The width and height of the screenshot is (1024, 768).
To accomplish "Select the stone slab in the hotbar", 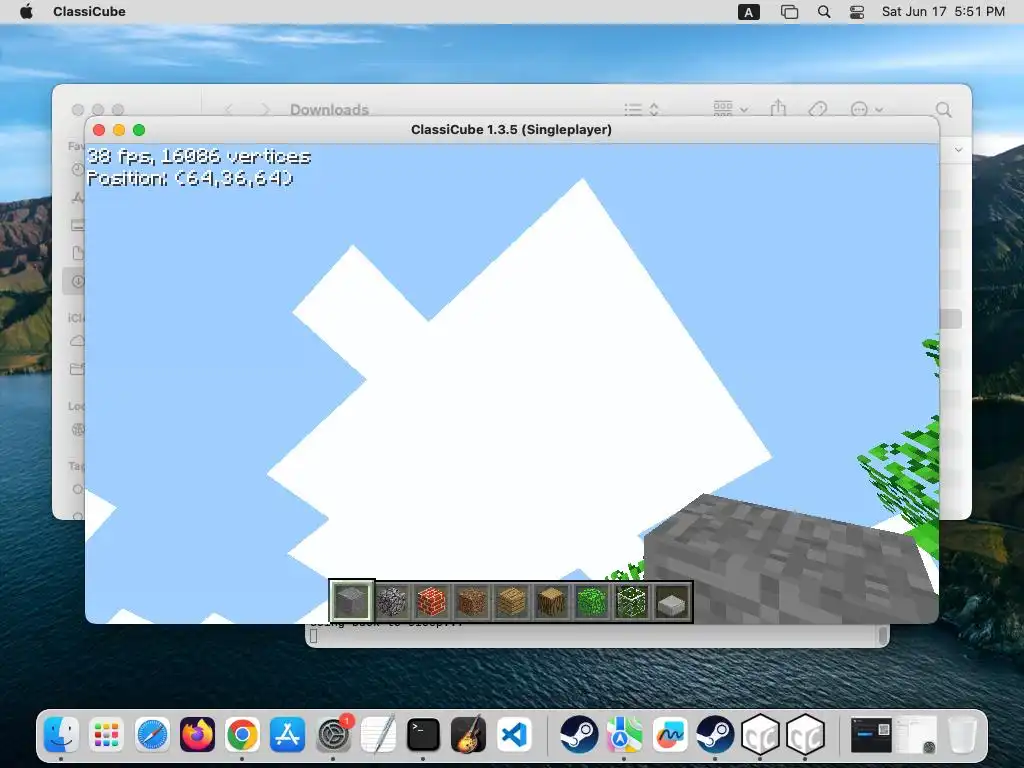I will click(671, 601).
